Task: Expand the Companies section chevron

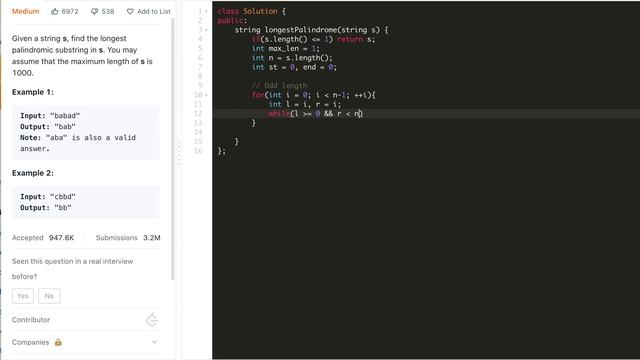Action: coord(154,342)
